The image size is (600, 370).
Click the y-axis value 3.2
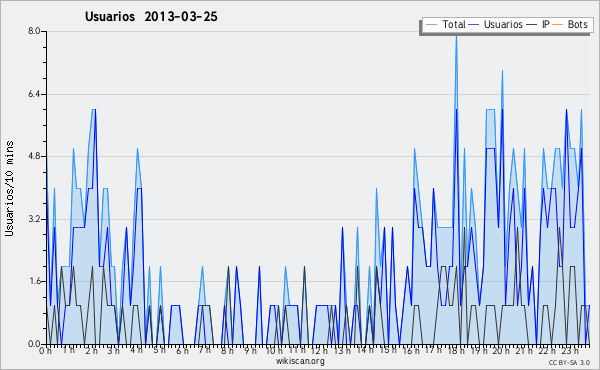(x=34, y=219)
